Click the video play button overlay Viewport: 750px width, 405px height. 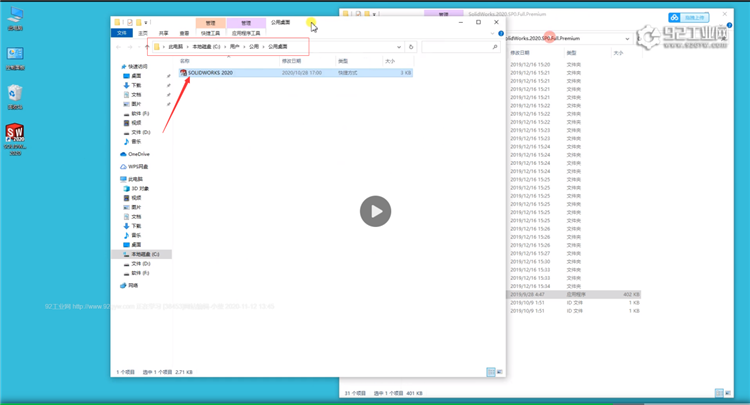pyautogui.click(x=375, y=211)
